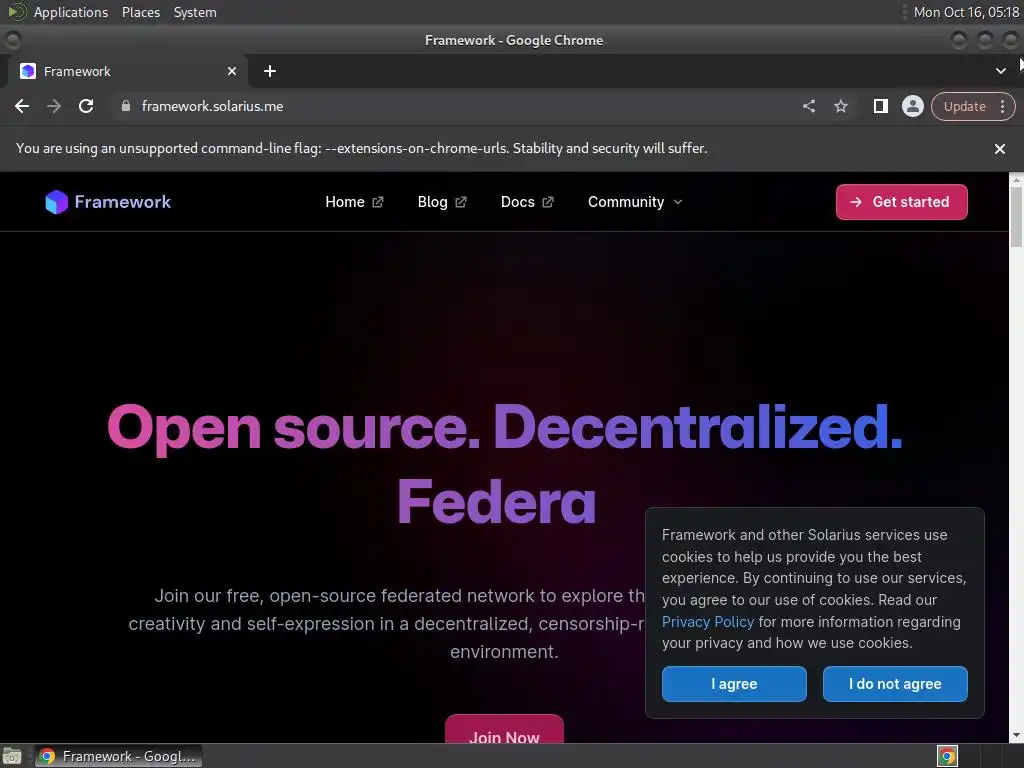This screenshot has width=1024, height=768.
Task: Click the padlock site info icon
Action: (126, 106)
